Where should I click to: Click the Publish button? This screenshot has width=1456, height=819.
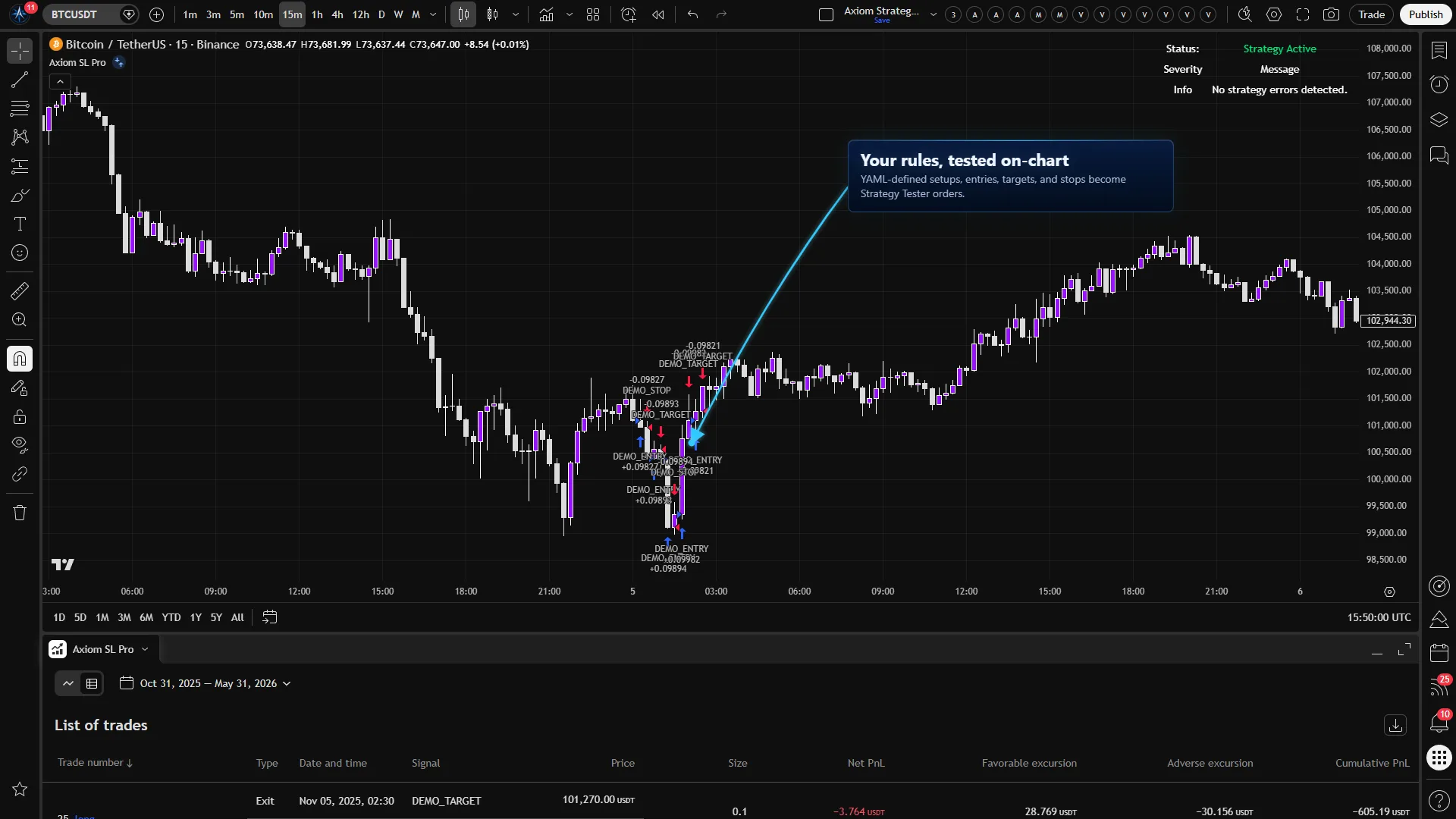(x=1426, y=14)
